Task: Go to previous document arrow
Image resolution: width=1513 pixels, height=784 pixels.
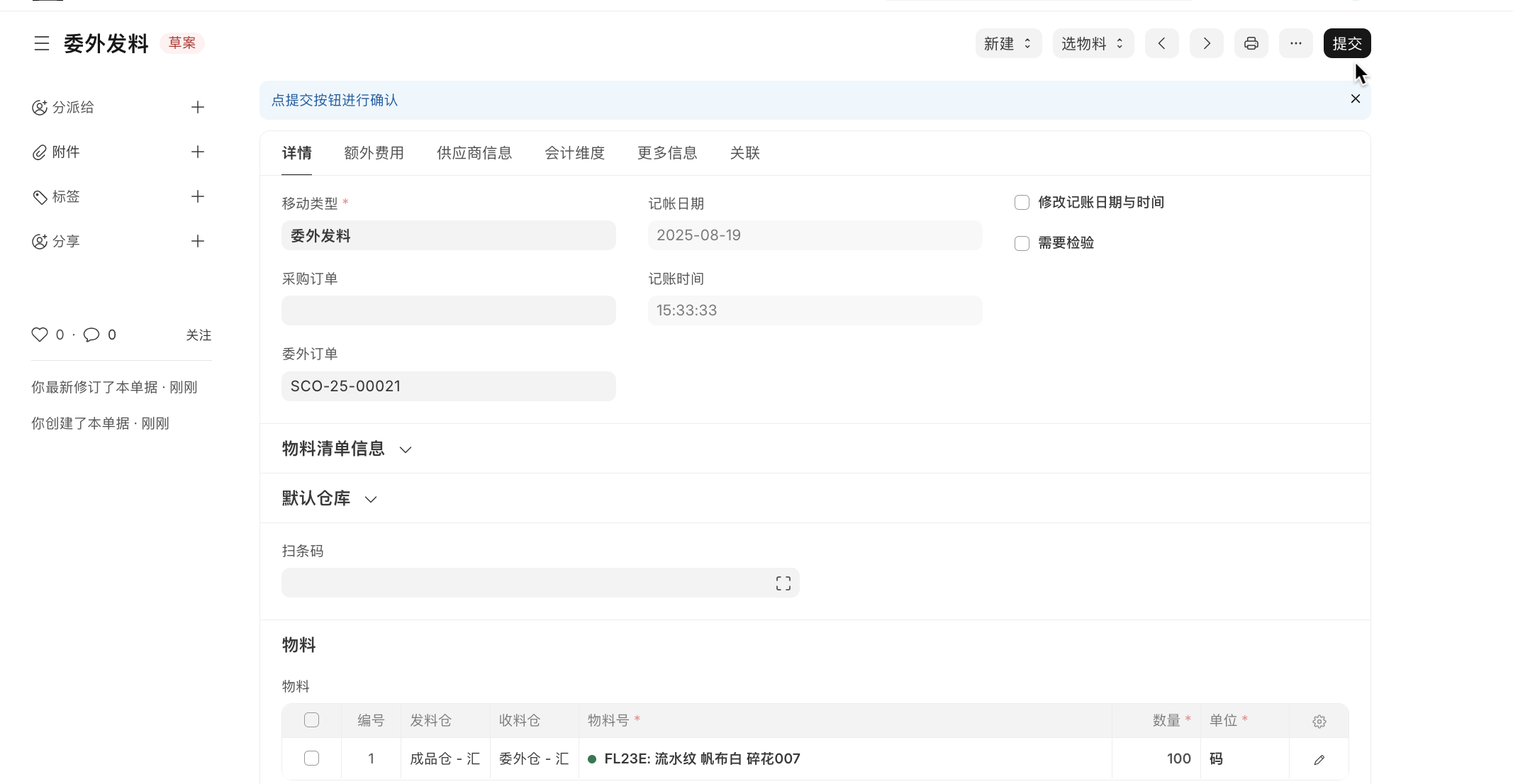Action: [x=1161, y=43]
